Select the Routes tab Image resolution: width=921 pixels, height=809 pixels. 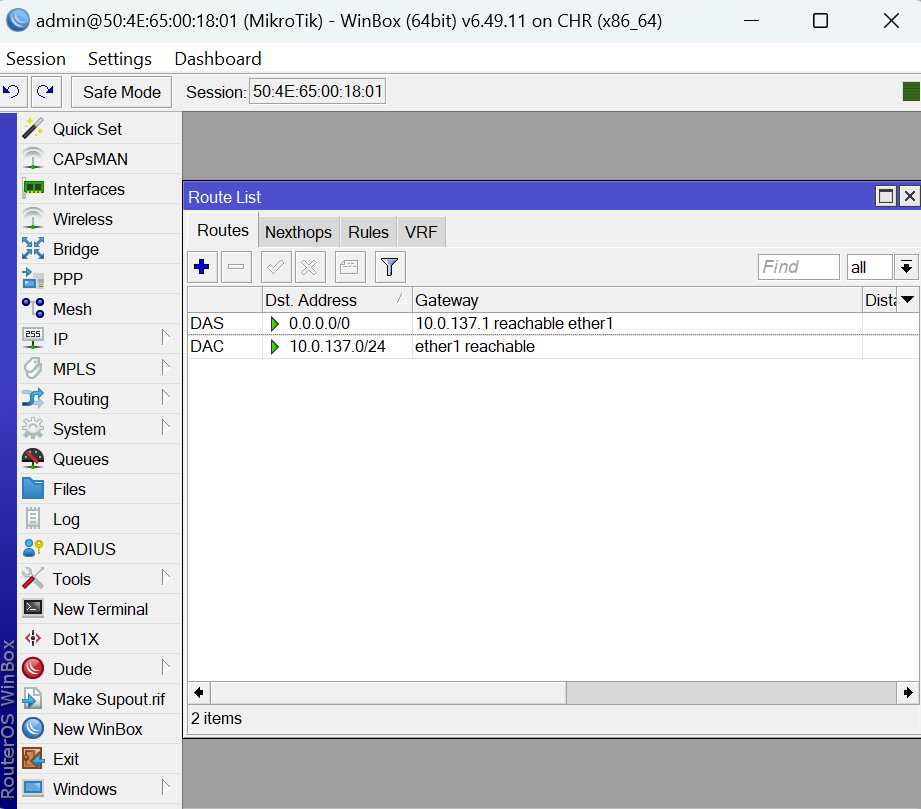click(x=223, y=231)
